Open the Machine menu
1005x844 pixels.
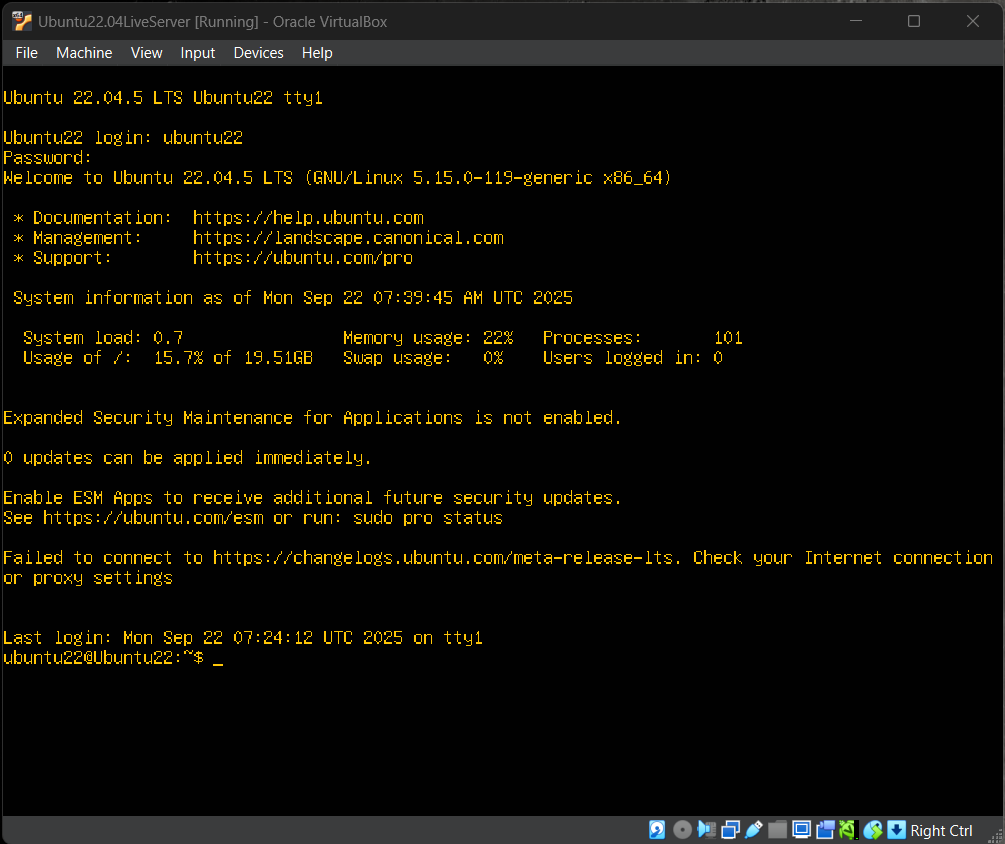tap(84, 53)
